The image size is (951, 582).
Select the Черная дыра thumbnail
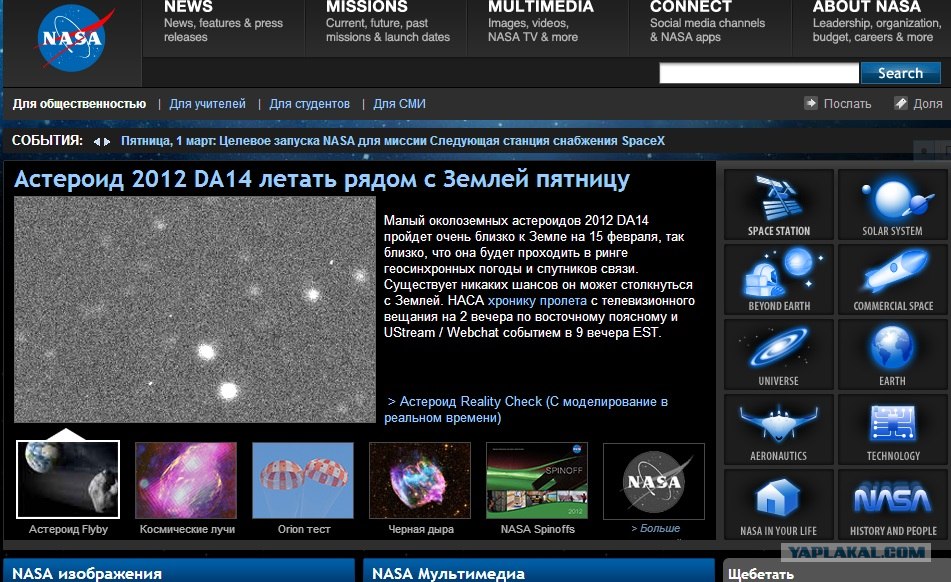coord(420,480)
